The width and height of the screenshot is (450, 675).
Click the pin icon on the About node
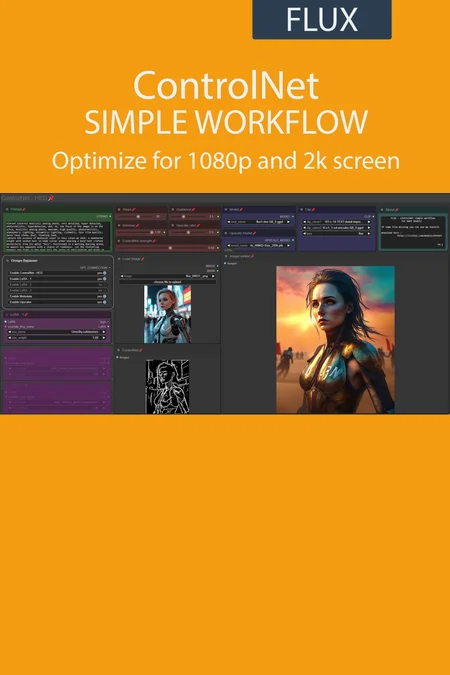(x=397, y=210)
